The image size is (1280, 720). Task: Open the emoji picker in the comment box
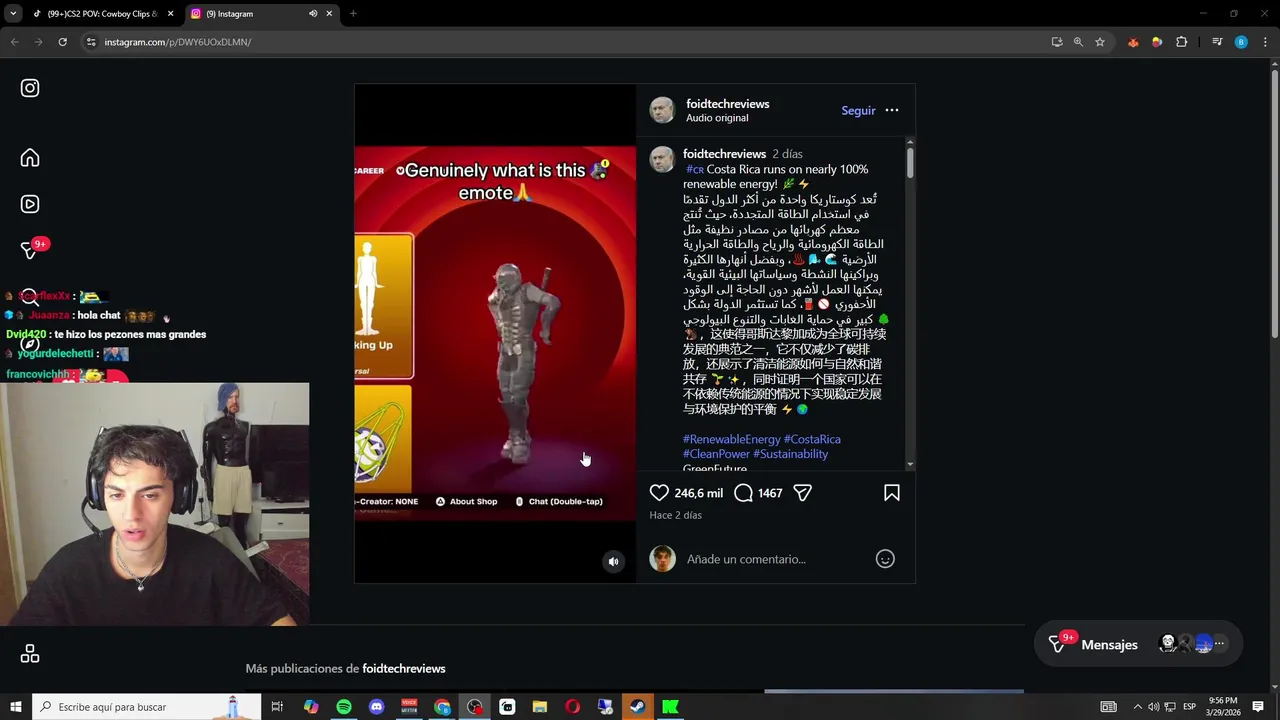pyautogui.click(x=885, y=559)
